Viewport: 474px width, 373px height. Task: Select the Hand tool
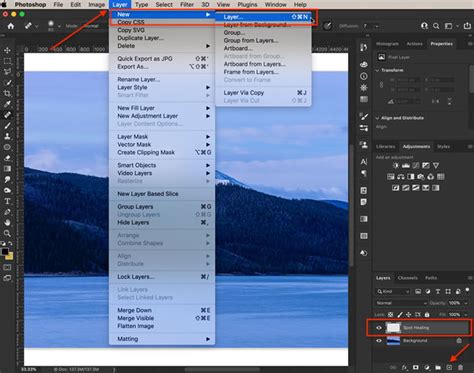coord(7,223)
